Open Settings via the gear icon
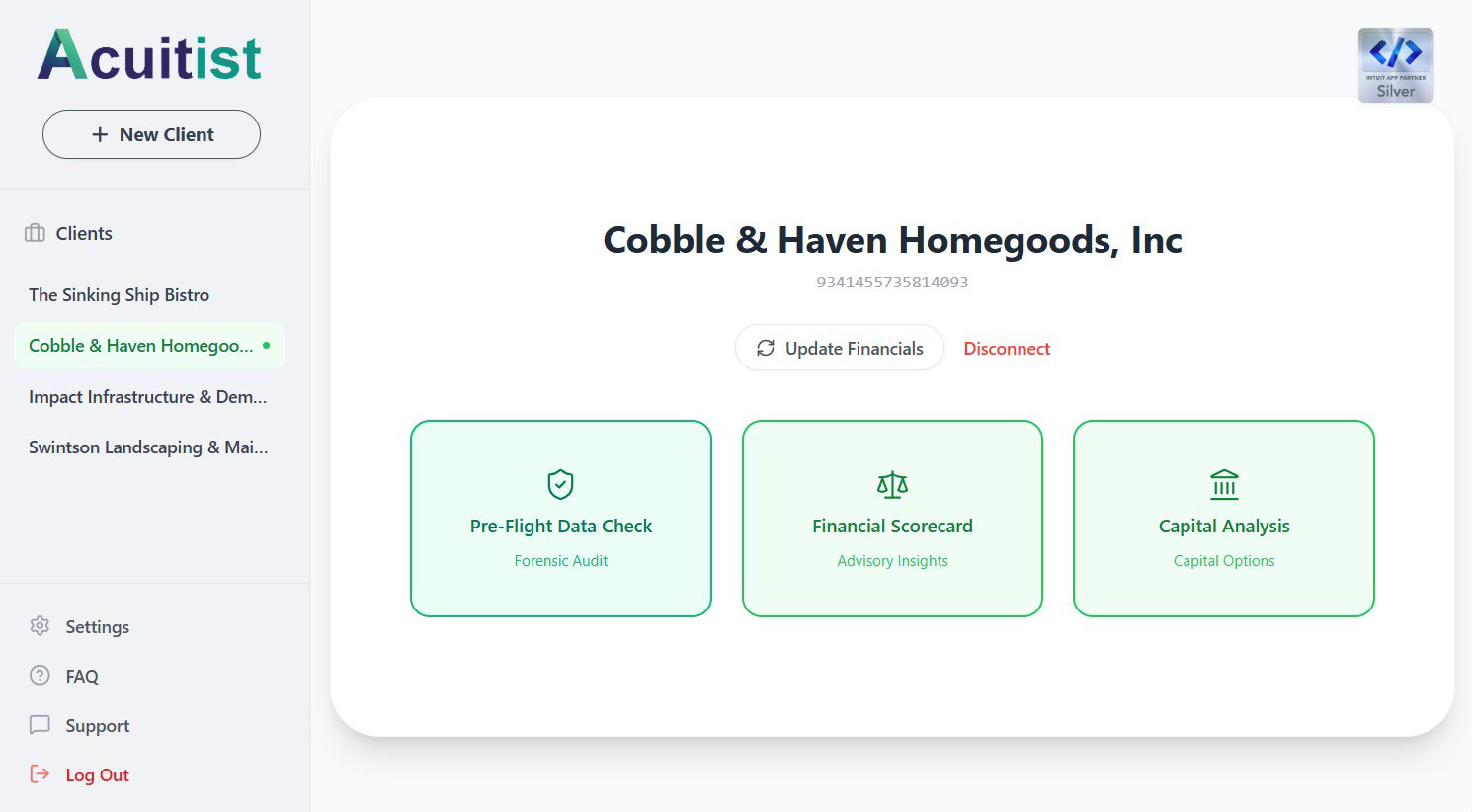Image resolution: width=1472 pixels, height=812 pixels. (40, 626)
